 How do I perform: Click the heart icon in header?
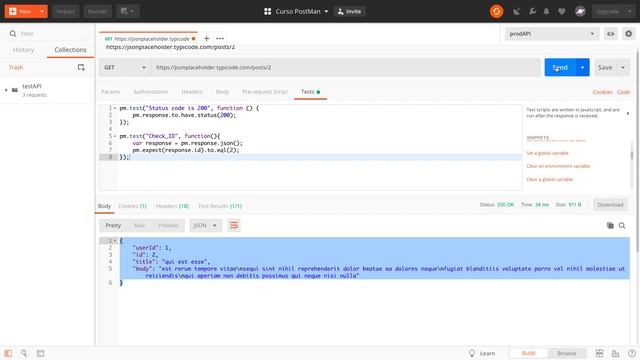562,11
